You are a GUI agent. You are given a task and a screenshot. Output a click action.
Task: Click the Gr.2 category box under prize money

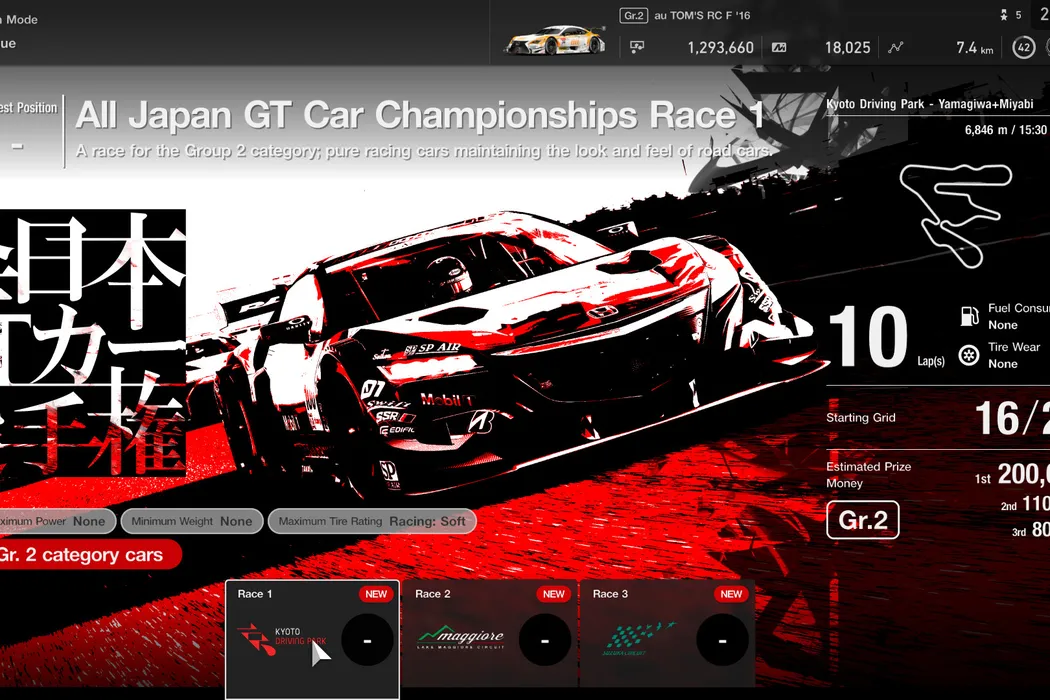(x=862, y=521)
